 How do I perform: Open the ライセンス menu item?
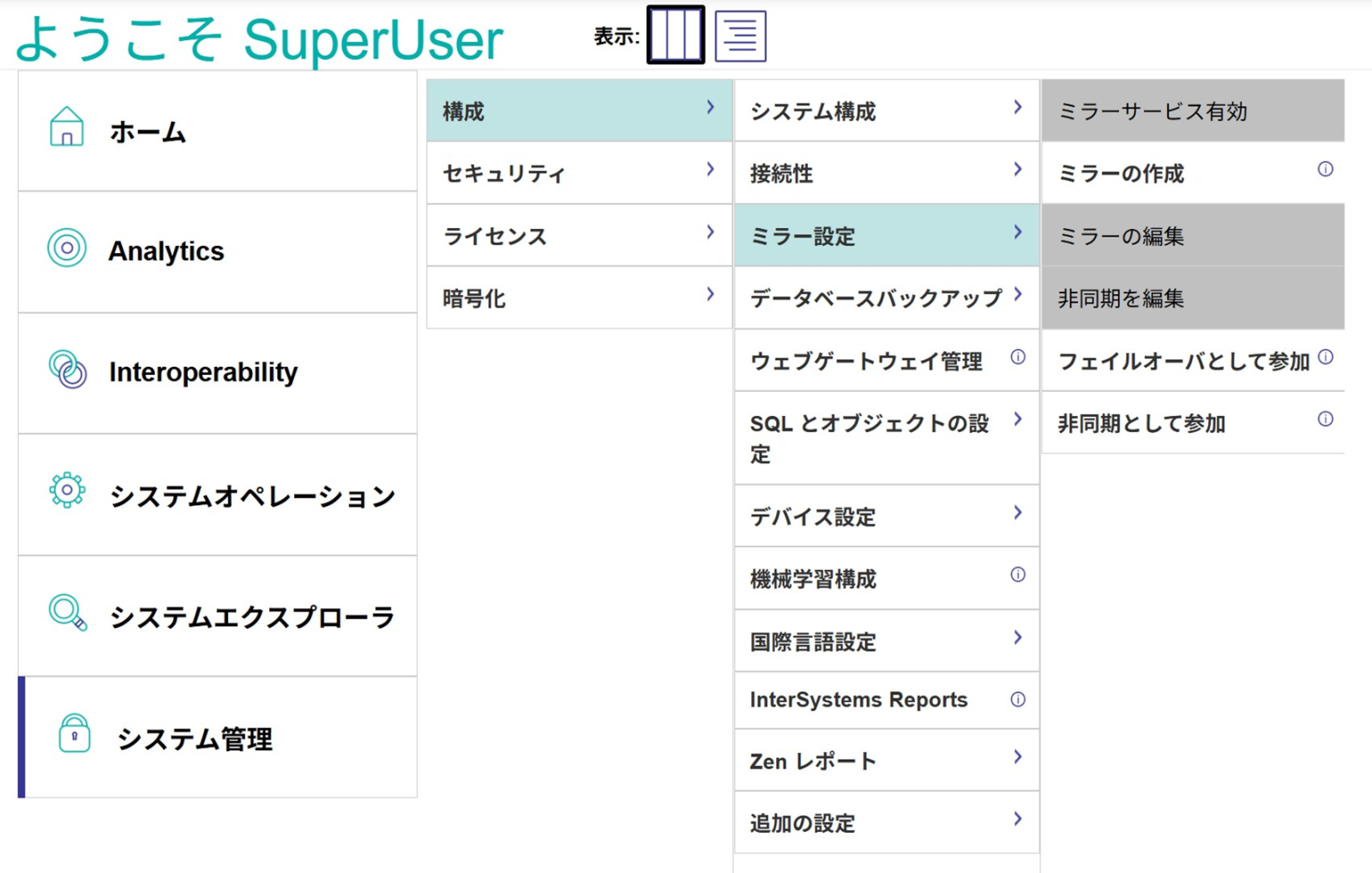coord(495,237)
